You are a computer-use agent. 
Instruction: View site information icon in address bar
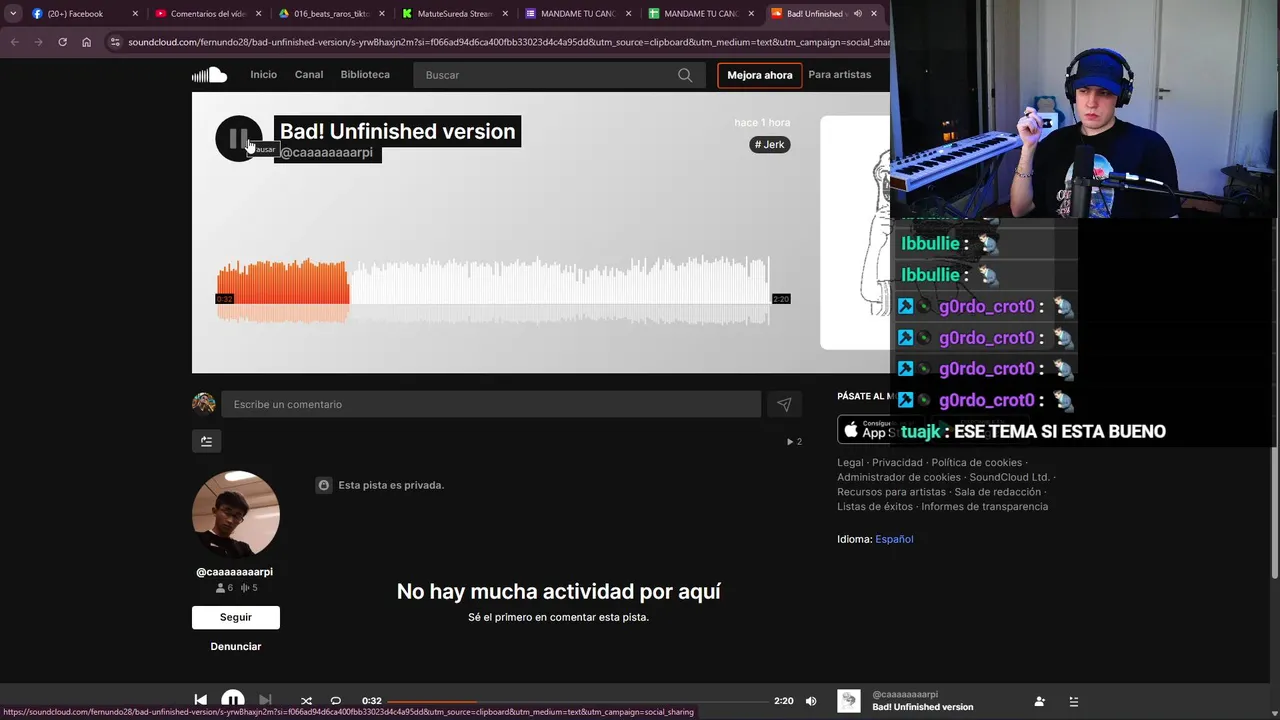coord(115,42)
